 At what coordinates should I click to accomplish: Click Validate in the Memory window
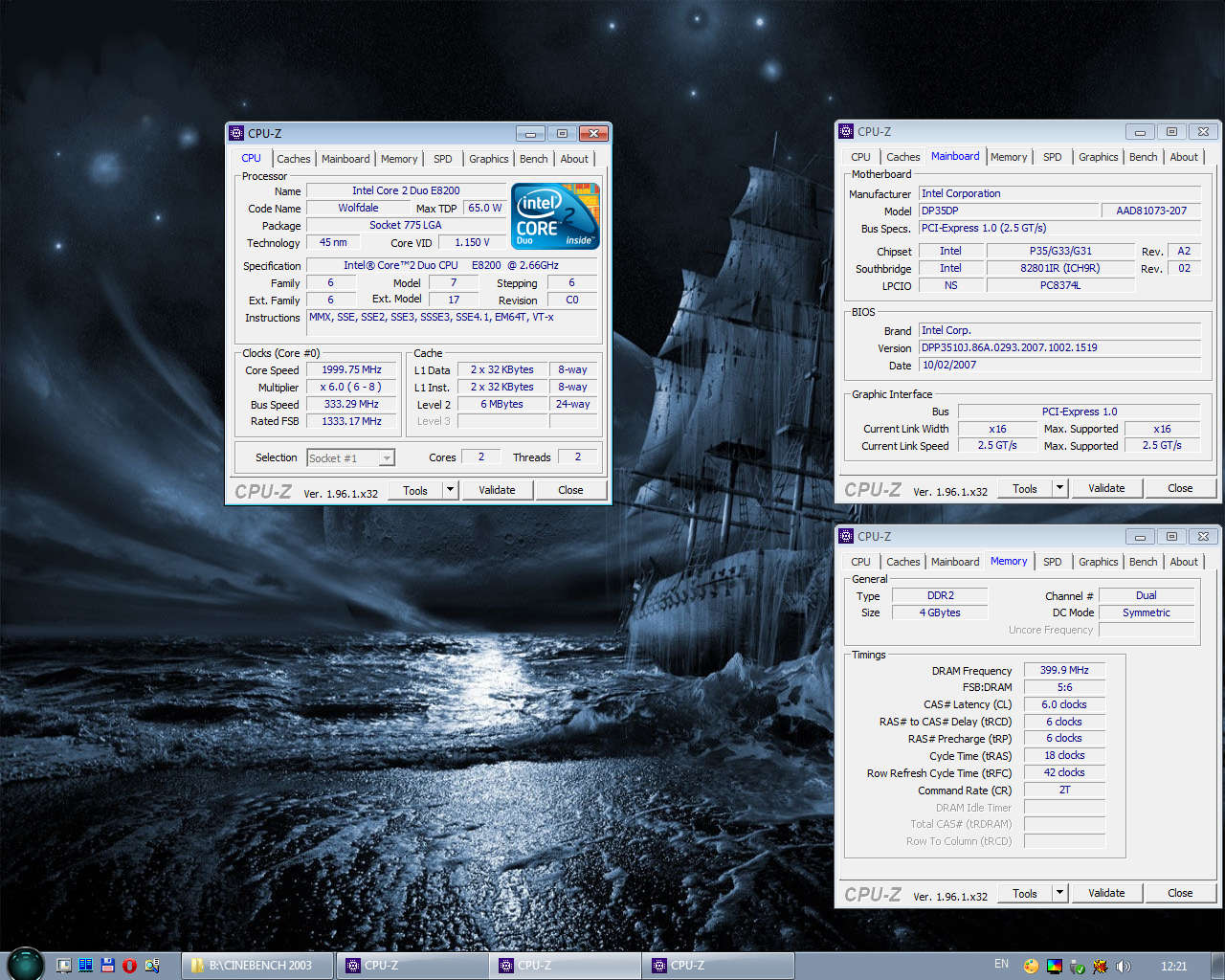(x=1106, y=893)
